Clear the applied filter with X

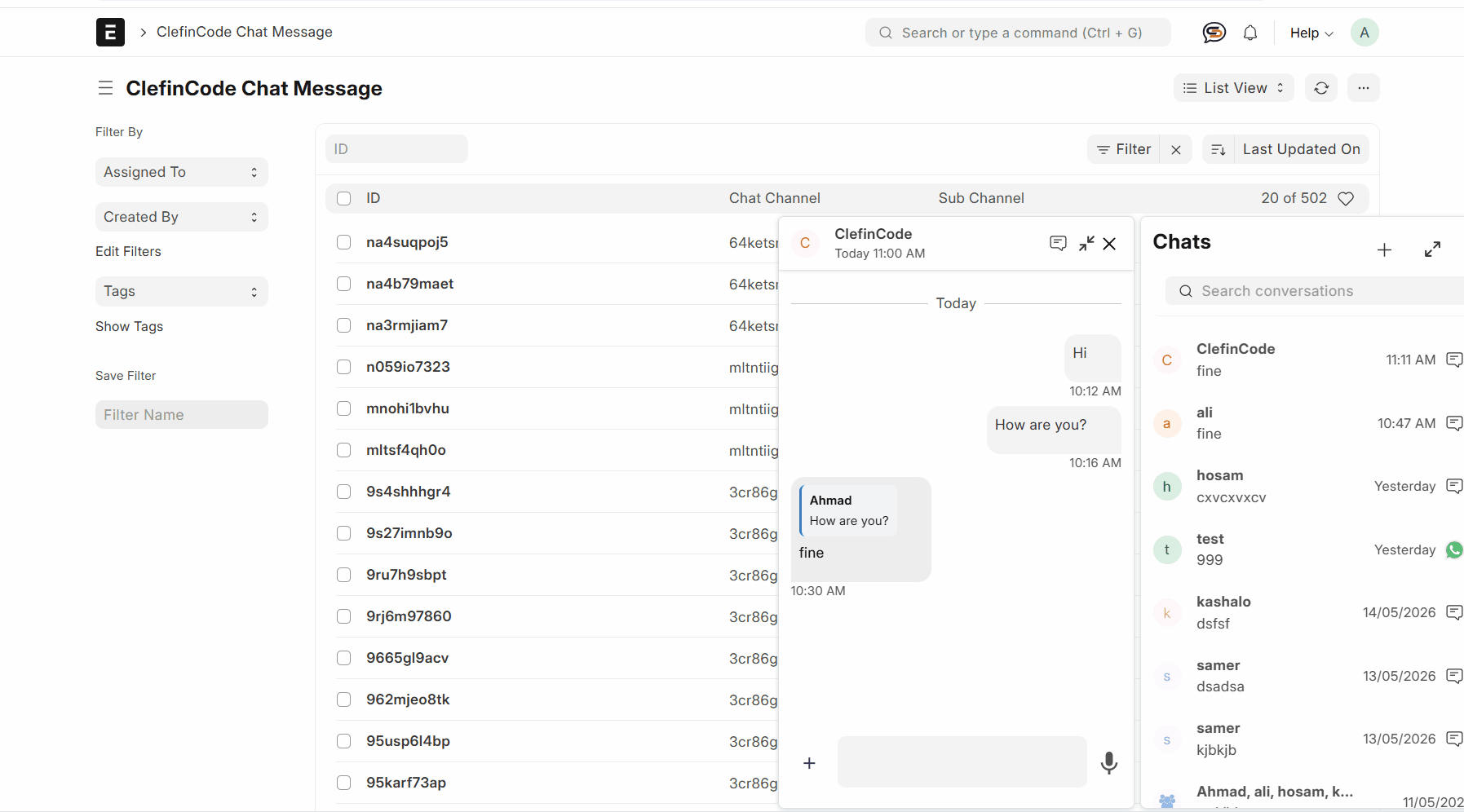[1176, 149]
